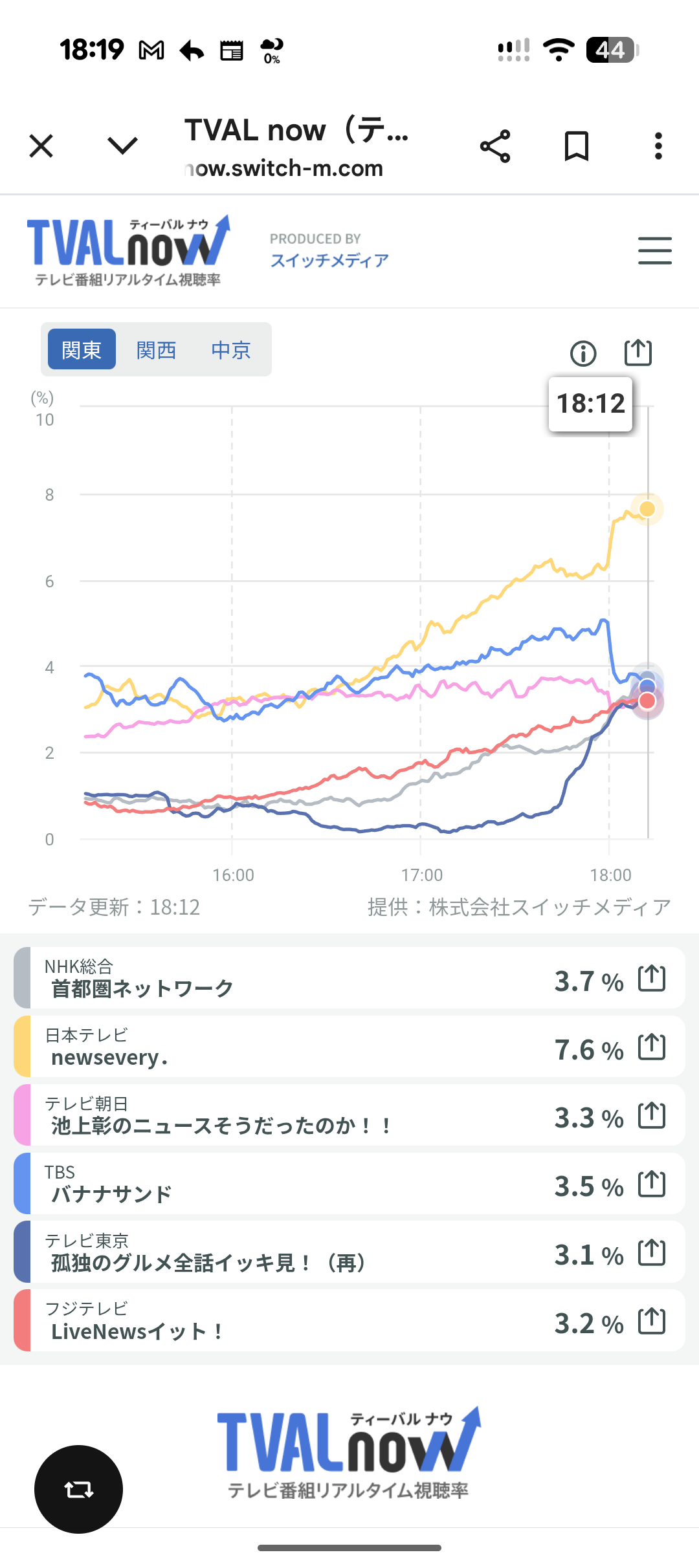Tap the yellow 日本テレビ color swatch

click(x=22, y=1047)
